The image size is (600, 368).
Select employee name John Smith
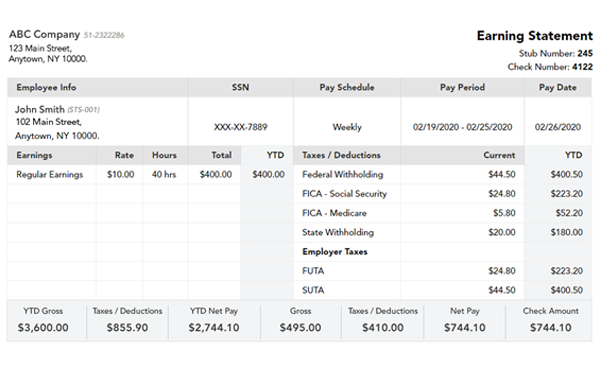point(40,109)
